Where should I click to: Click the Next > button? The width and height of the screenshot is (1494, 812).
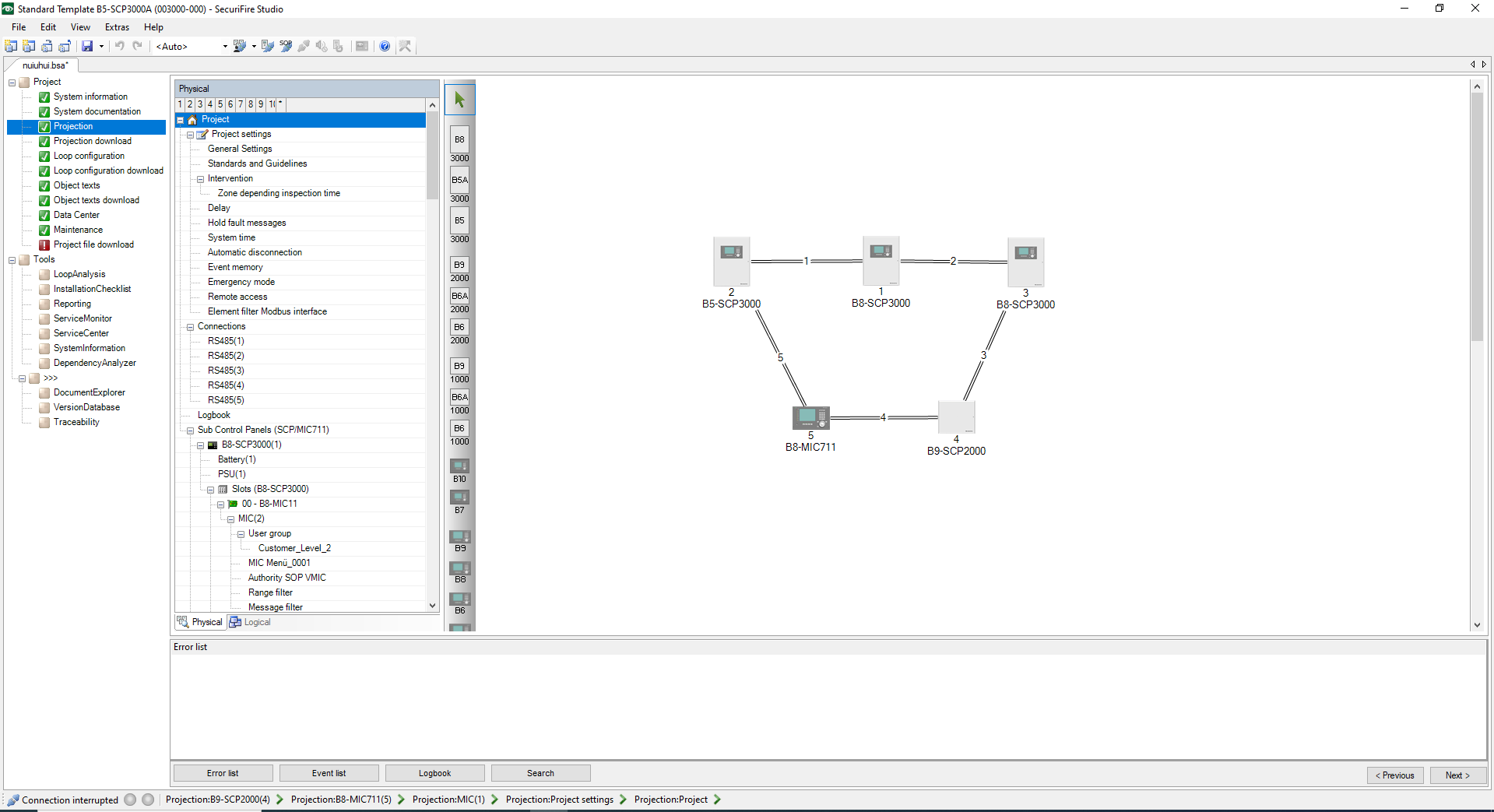tap(1457, 775)
